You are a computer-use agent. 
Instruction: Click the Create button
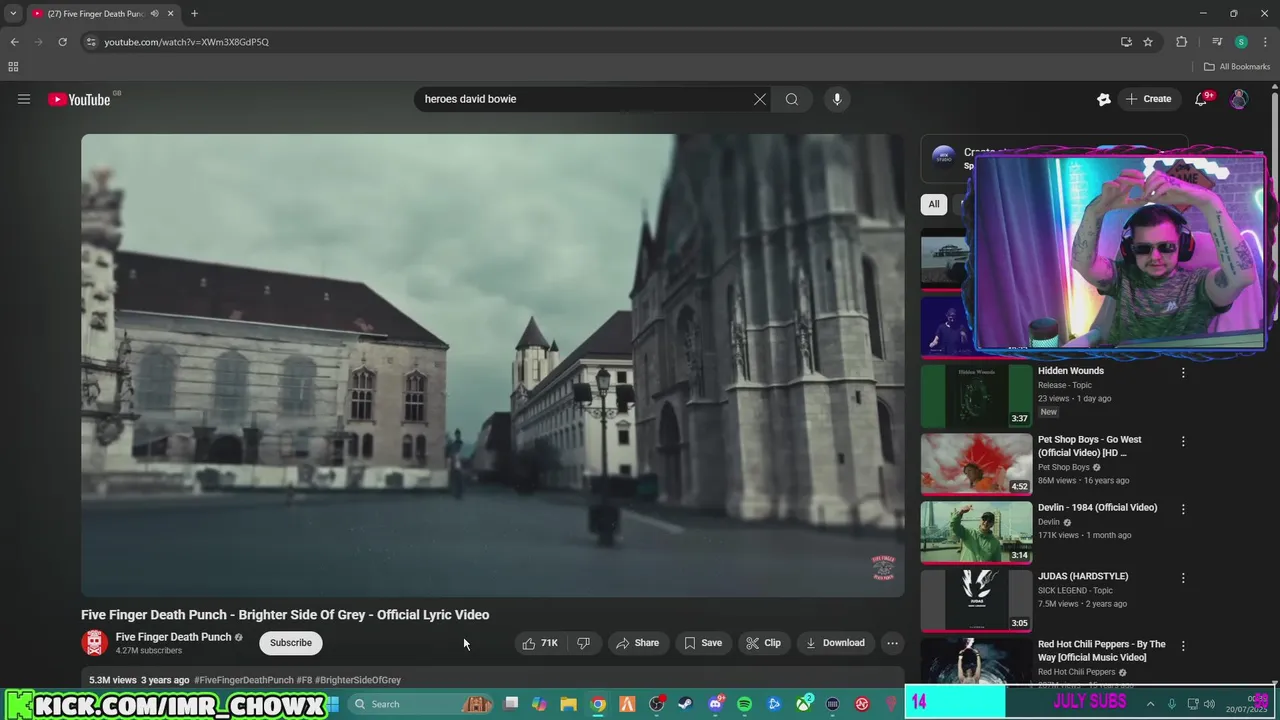tap(1148, 99)
